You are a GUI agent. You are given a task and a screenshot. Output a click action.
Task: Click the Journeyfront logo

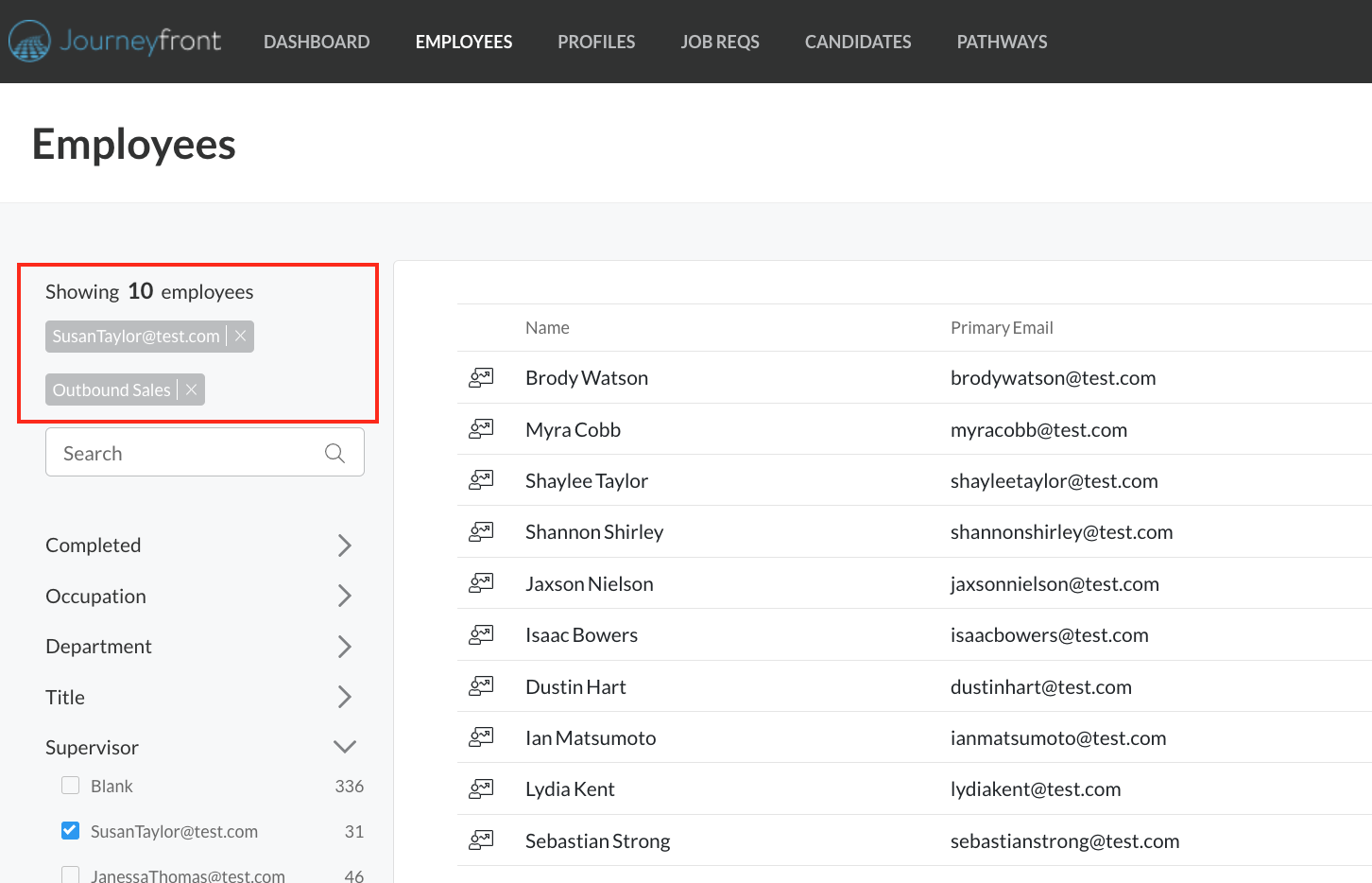pyautogui.click(x=113, y=41)
